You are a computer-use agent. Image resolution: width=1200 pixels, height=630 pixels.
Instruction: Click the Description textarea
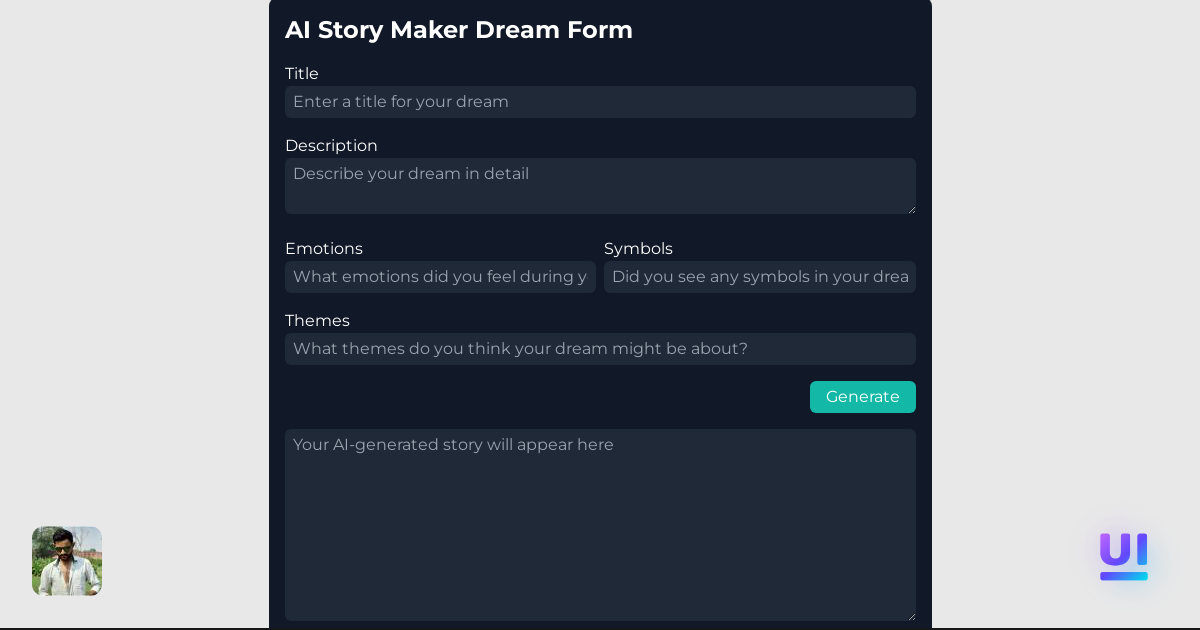[x=600, y=186]
